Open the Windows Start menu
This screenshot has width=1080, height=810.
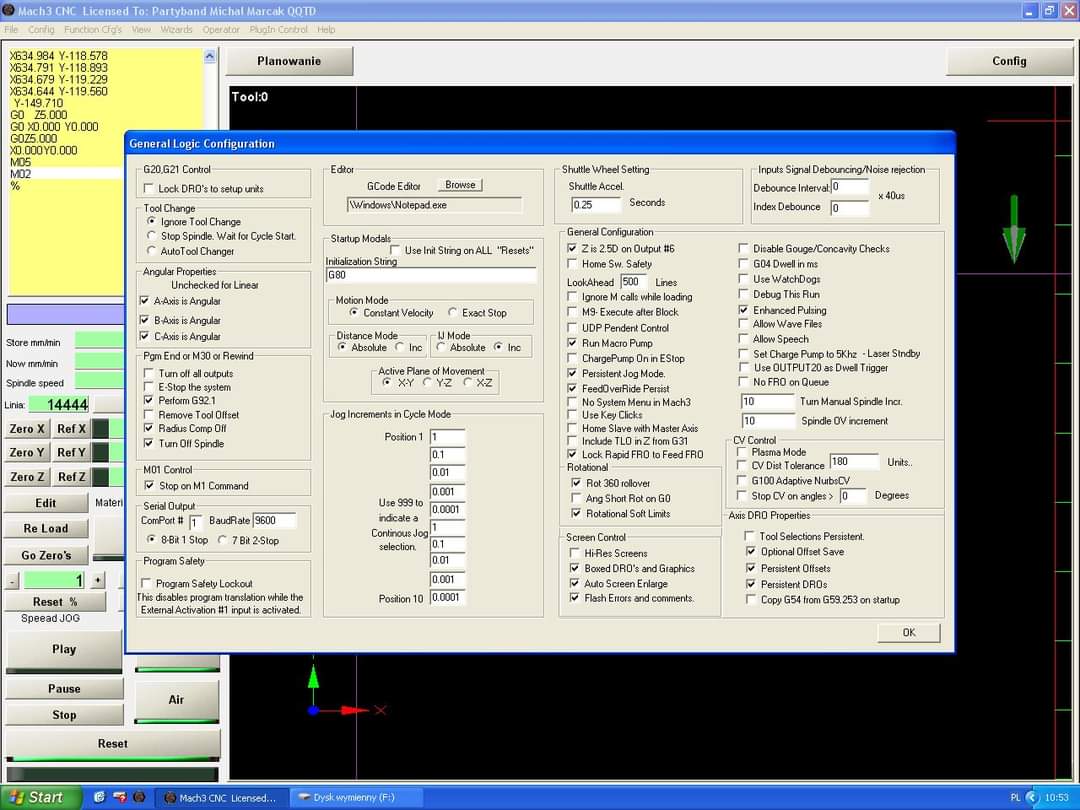click(x=39, y=797)
